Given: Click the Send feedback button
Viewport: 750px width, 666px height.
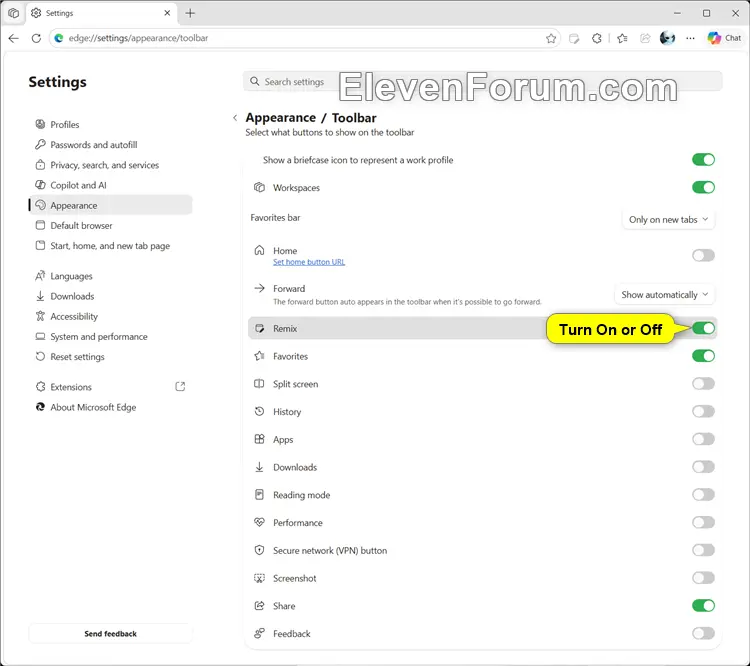Looking at the screenshot, I should click(110, 633).
